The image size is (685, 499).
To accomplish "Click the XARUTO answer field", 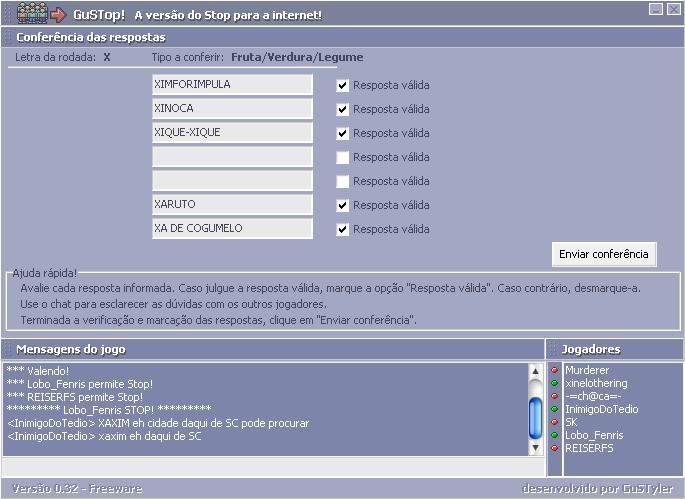I will [232, 204].
